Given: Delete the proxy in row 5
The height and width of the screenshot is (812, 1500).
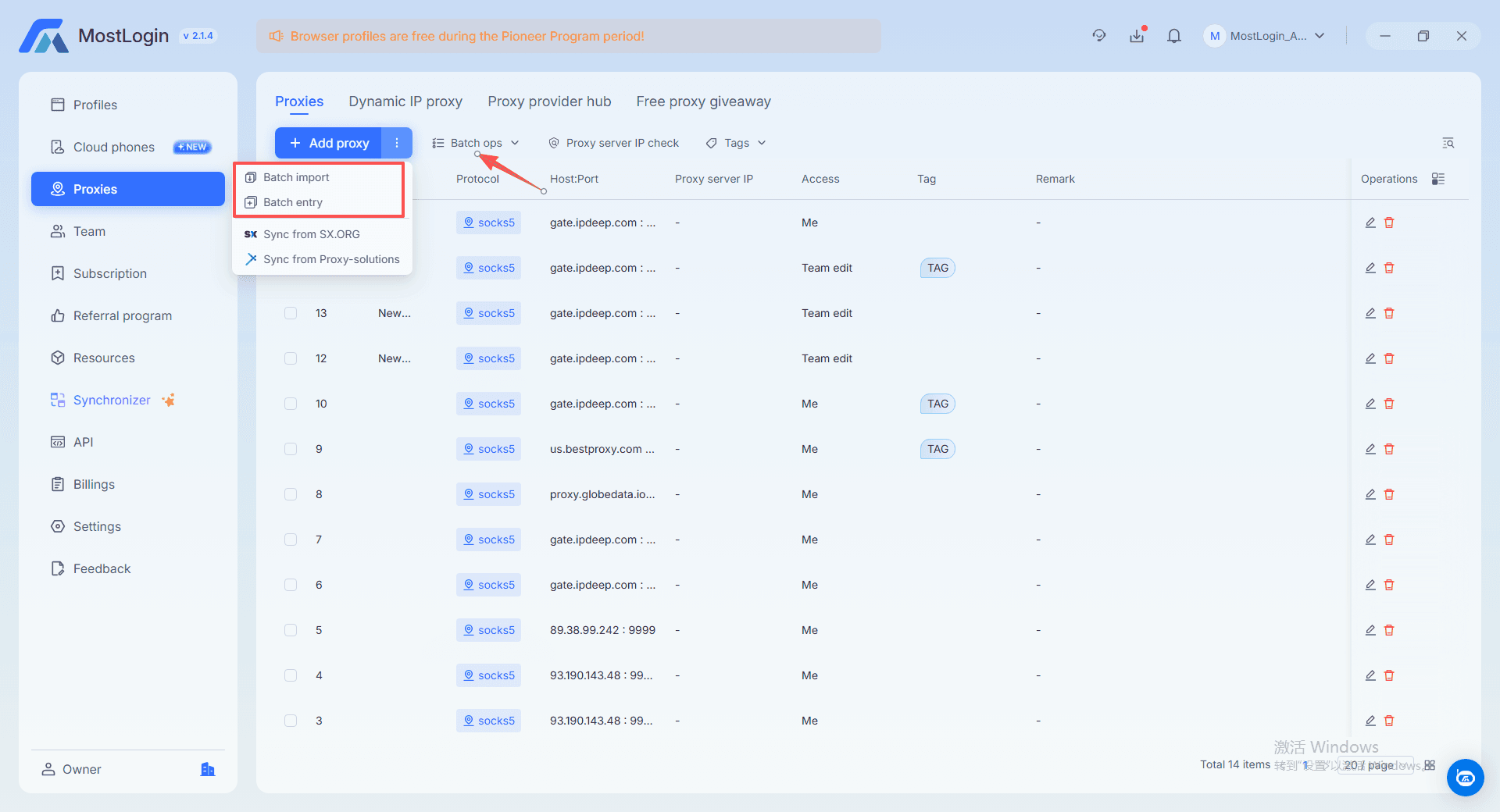Looking at the screenshot, I should click(1389, 630).
